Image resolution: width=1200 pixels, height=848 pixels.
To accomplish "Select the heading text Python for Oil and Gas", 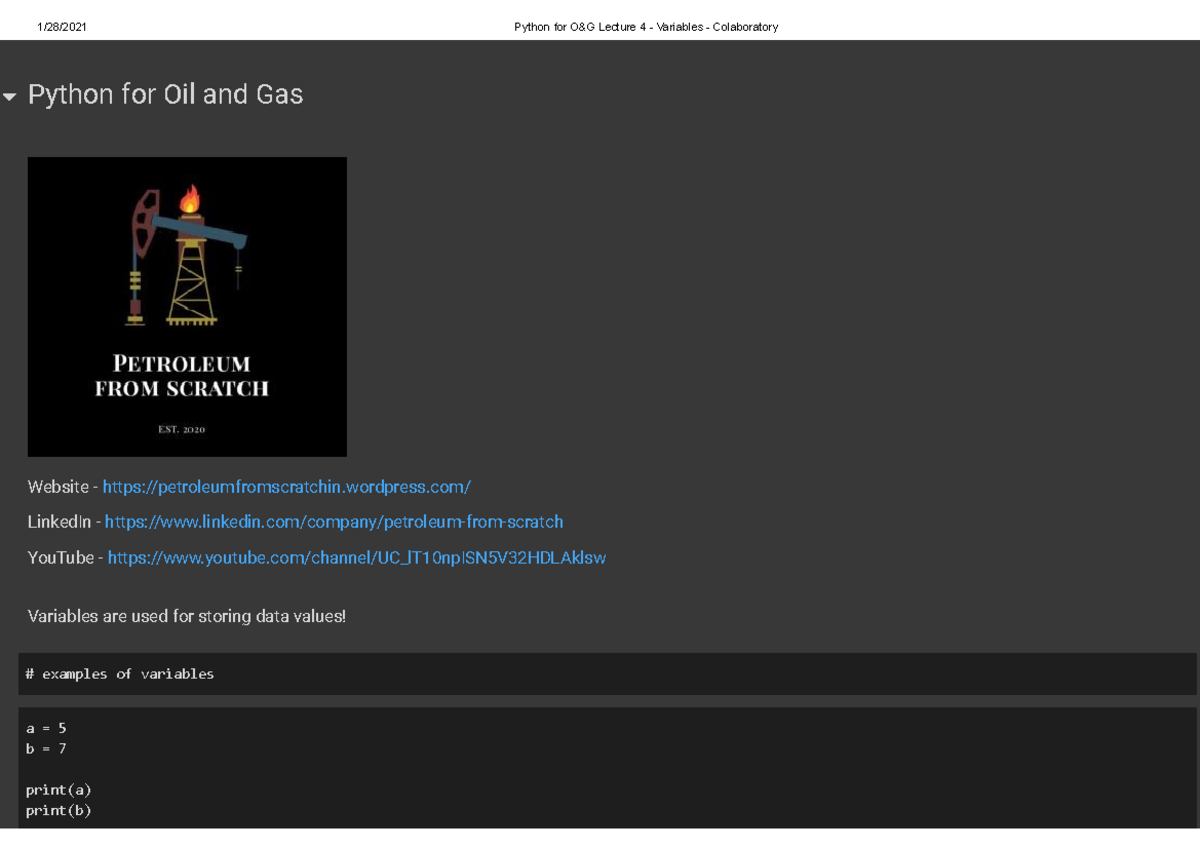I will point(165,94).
